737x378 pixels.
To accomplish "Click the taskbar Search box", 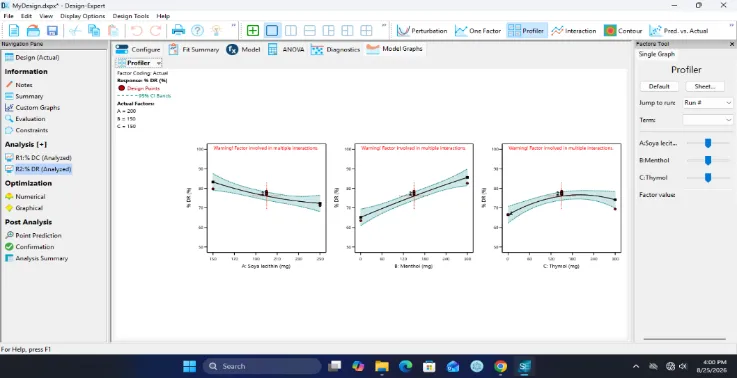I will [262, 366].
